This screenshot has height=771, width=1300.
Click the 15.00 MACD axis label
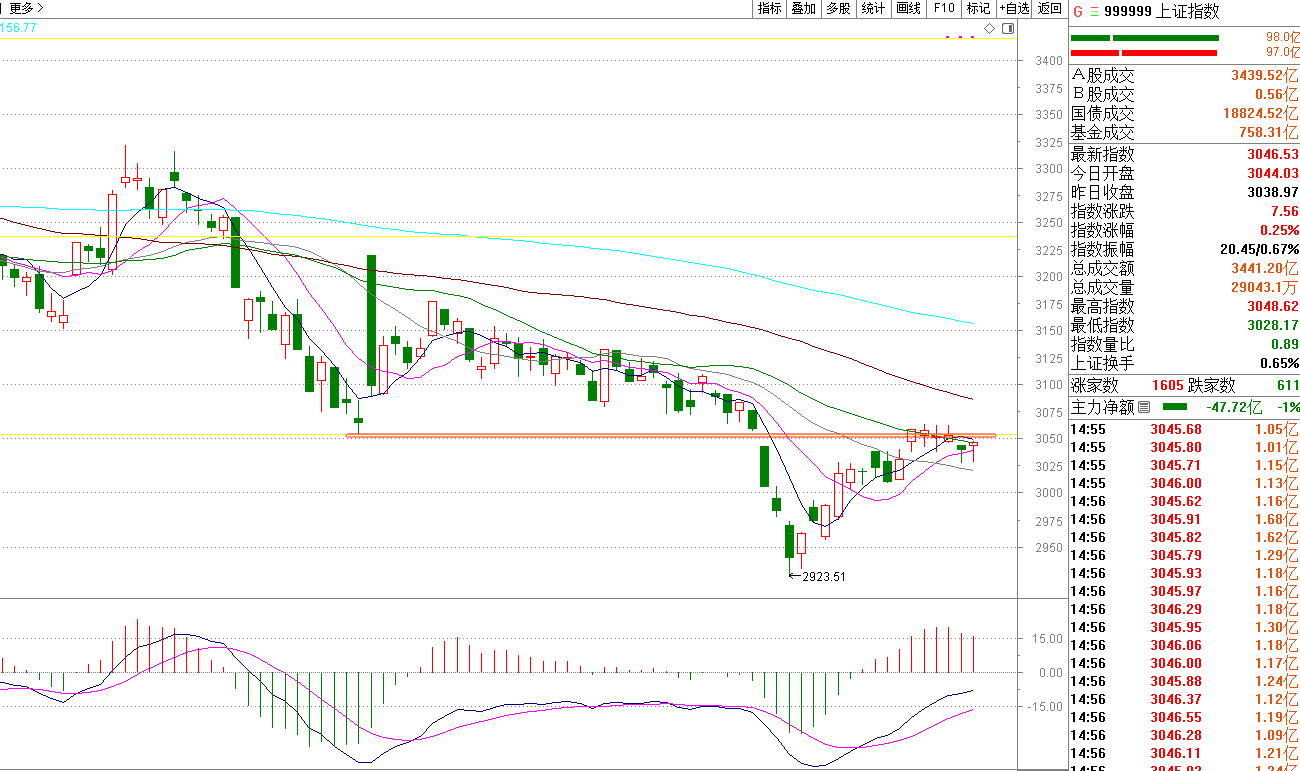(1049, 639)
